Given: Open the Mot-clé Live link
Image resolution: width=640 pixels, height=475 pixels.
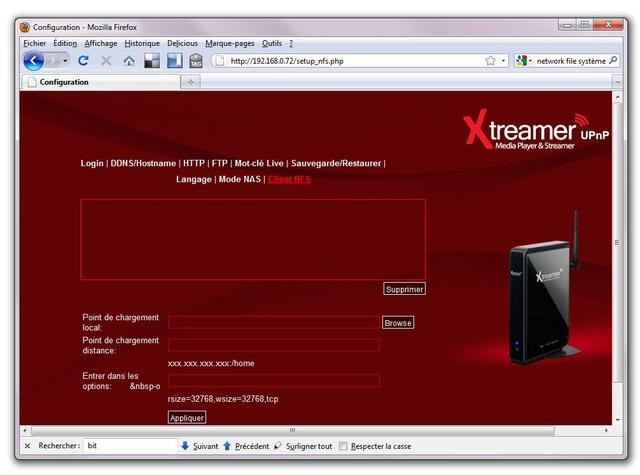Looking at the screenshot, I should (x=259, y=163).
